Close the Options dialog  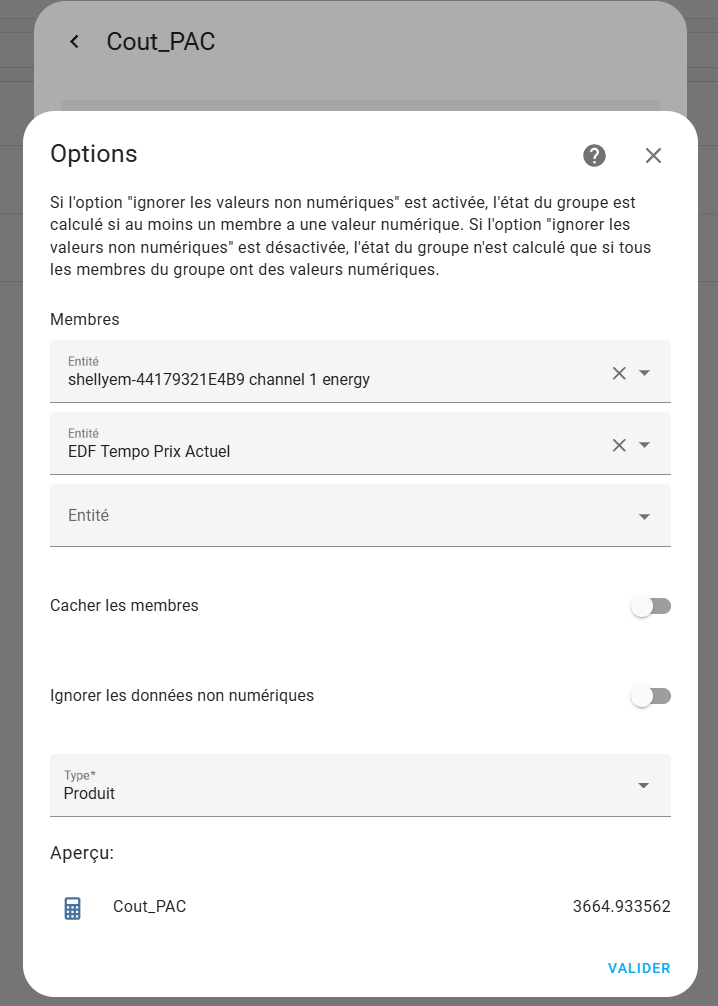pos(653,155)
